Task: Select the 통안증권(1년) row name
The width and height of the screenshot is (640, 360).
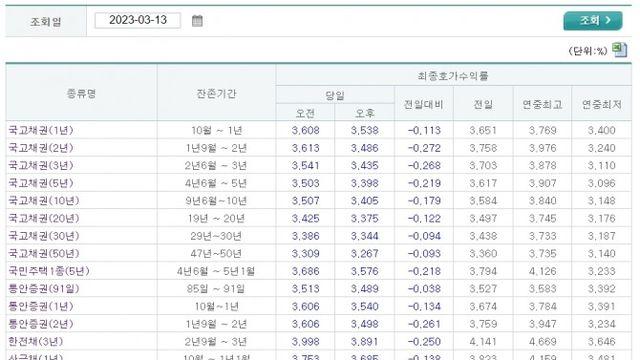Action: (x=41, y=306)
